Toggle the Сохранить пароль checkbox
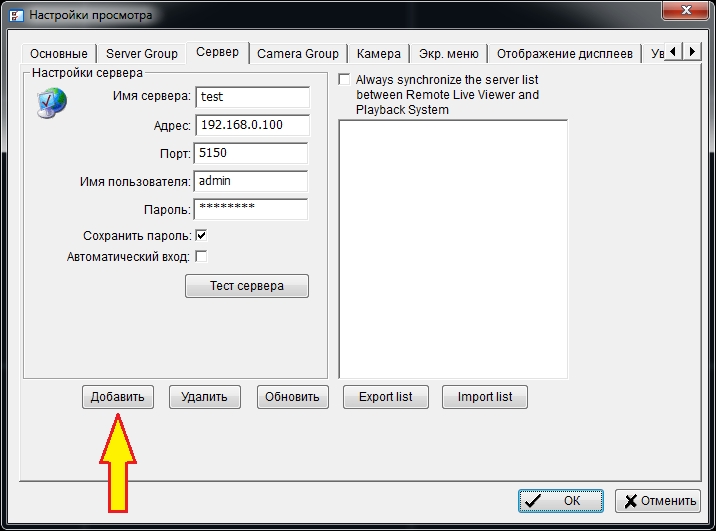716x531 pixels. 201,235
